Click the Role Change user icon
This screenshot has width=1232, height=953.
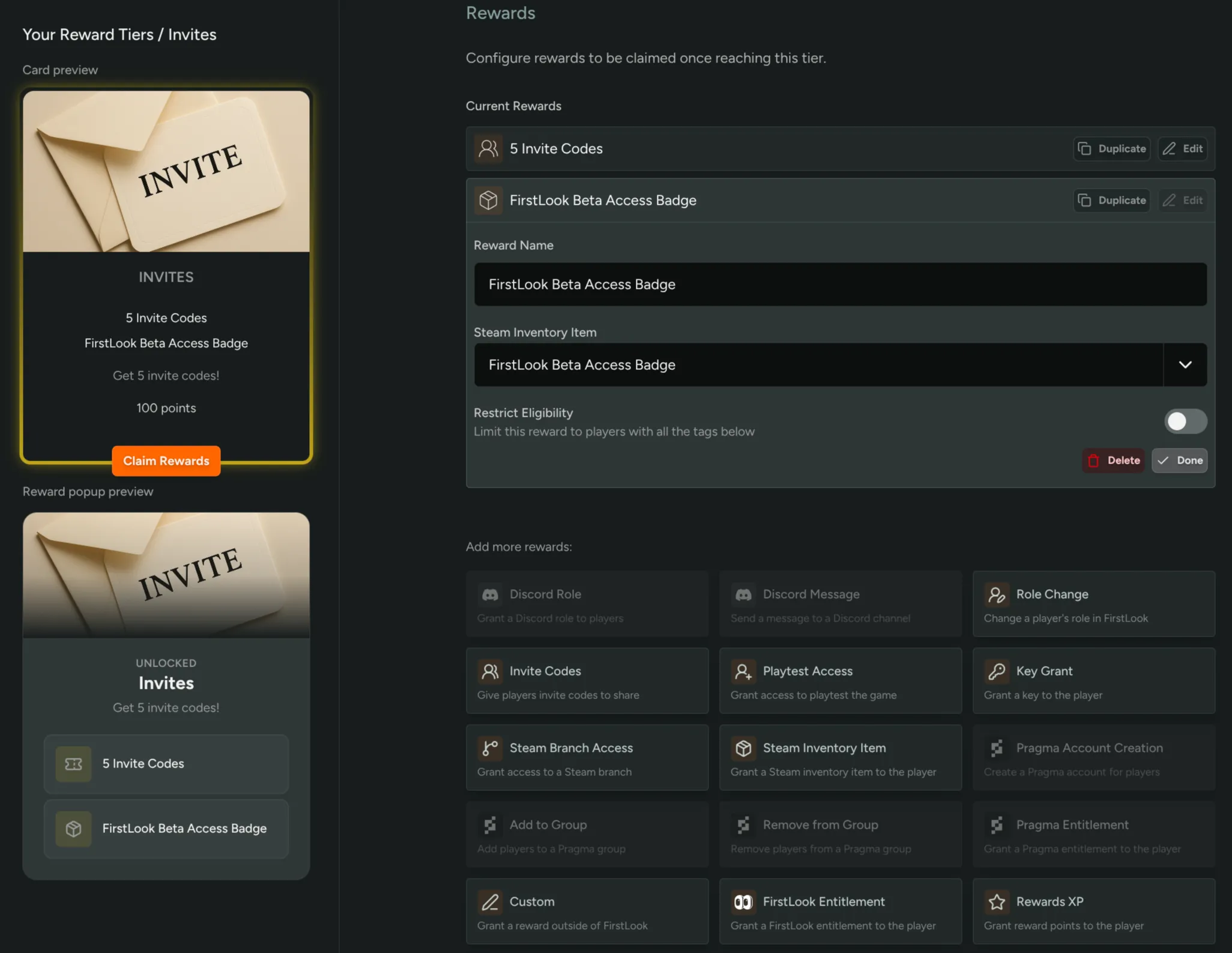(x=997, y=594)
